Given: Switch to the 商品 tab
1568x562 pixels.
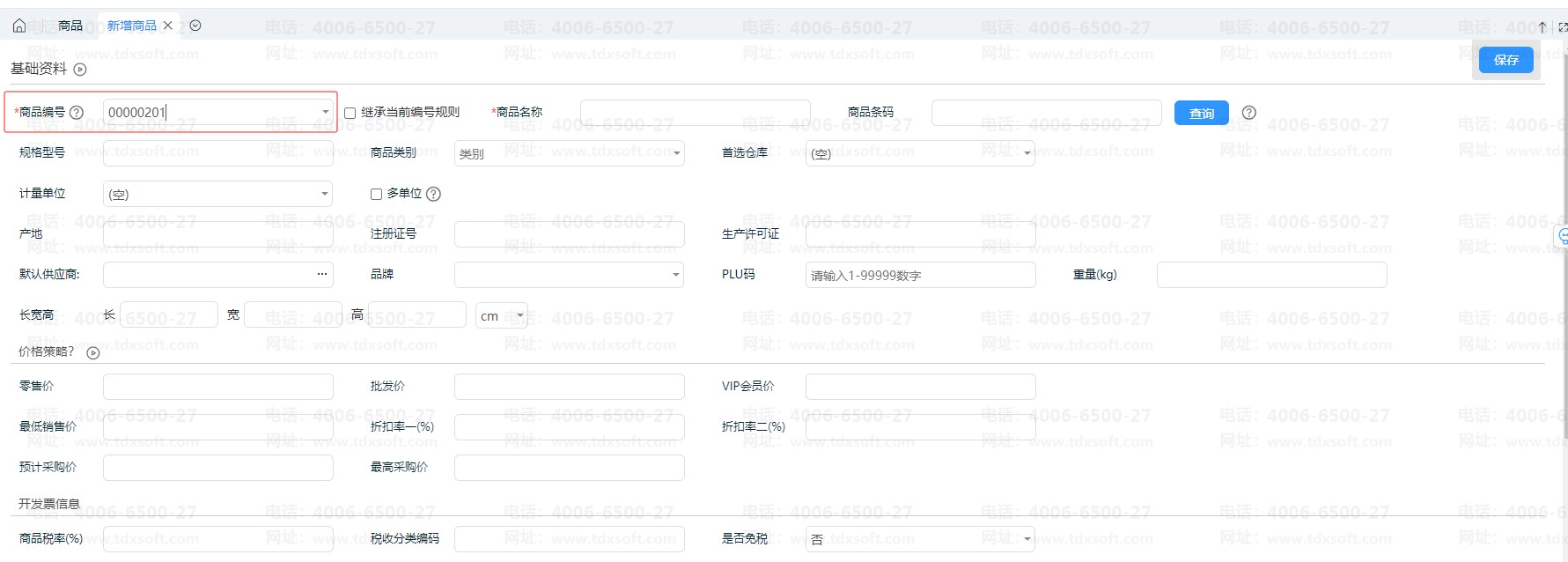Looking at the screenshot, I should point(70,26).
